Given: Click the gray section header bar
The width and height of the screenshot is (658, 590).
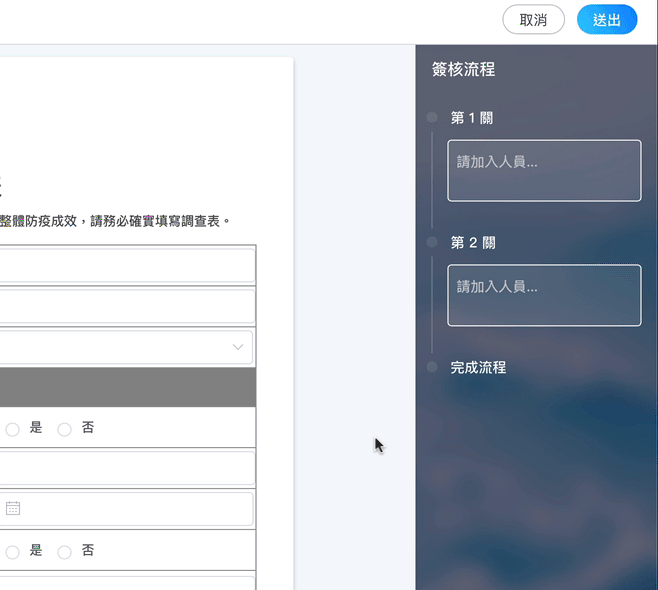Looking at the screenshot, I should (x=125, y=387).
